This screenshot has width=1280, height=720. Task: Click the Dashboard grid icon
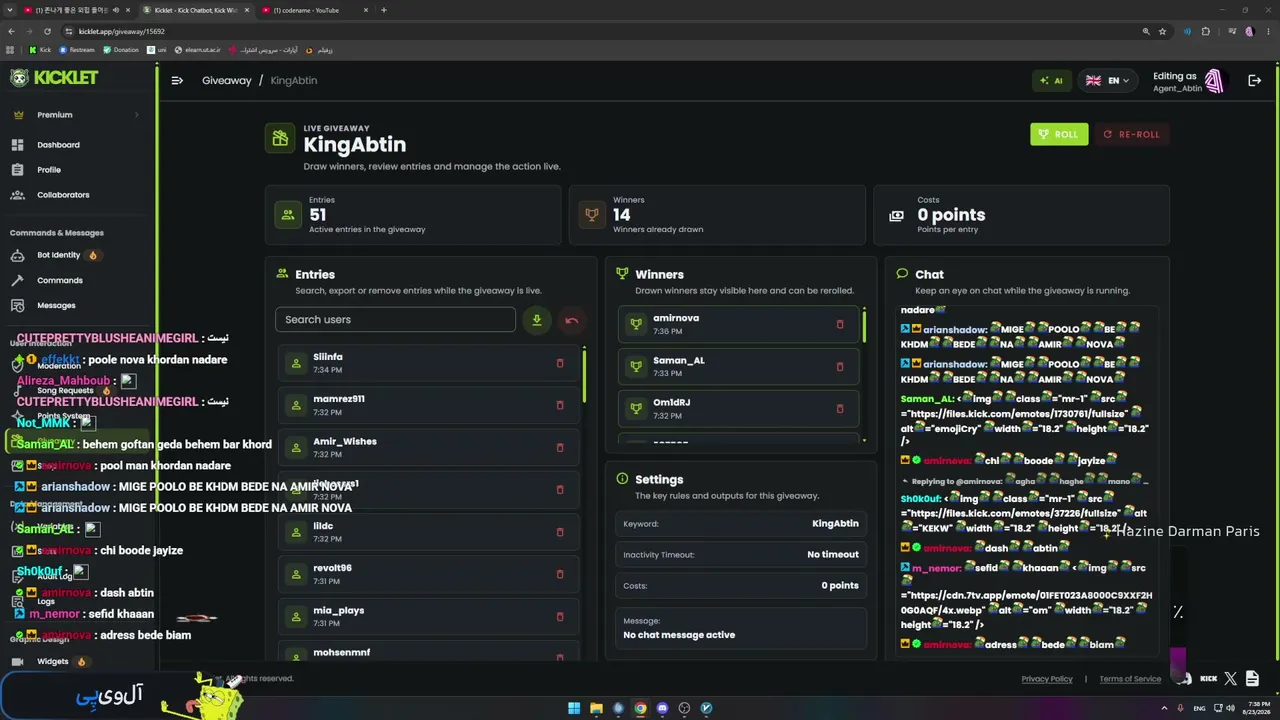coord(17,145)
